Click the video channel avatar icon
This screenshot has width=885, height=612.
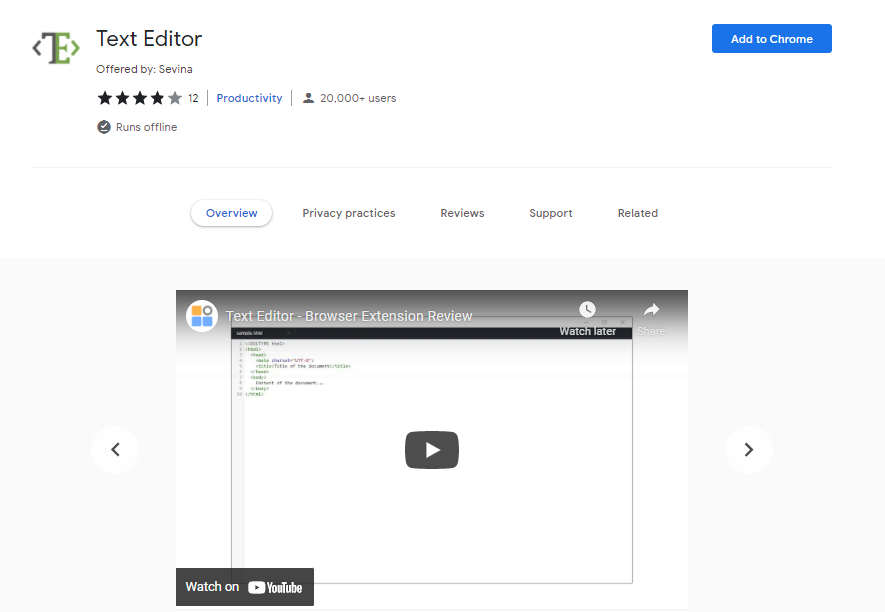tap(202, 316)
